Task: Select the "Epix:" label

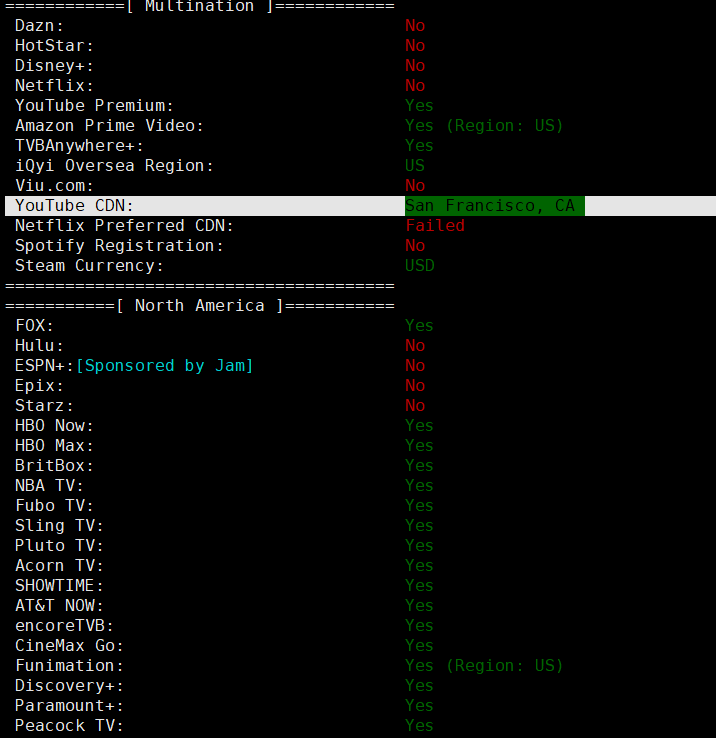Action: pos(39,385)
